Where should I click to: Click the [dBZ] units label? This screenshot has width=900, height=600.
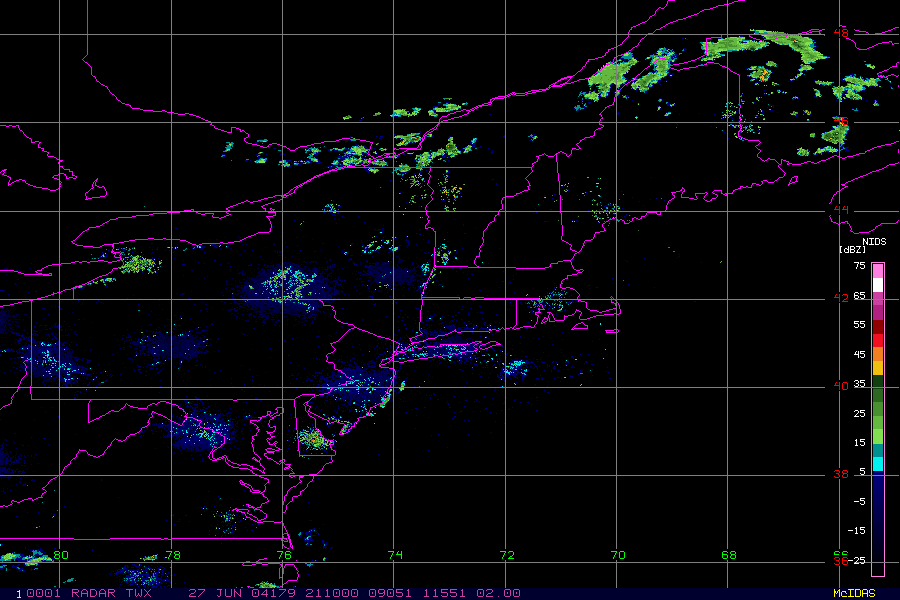852,250
